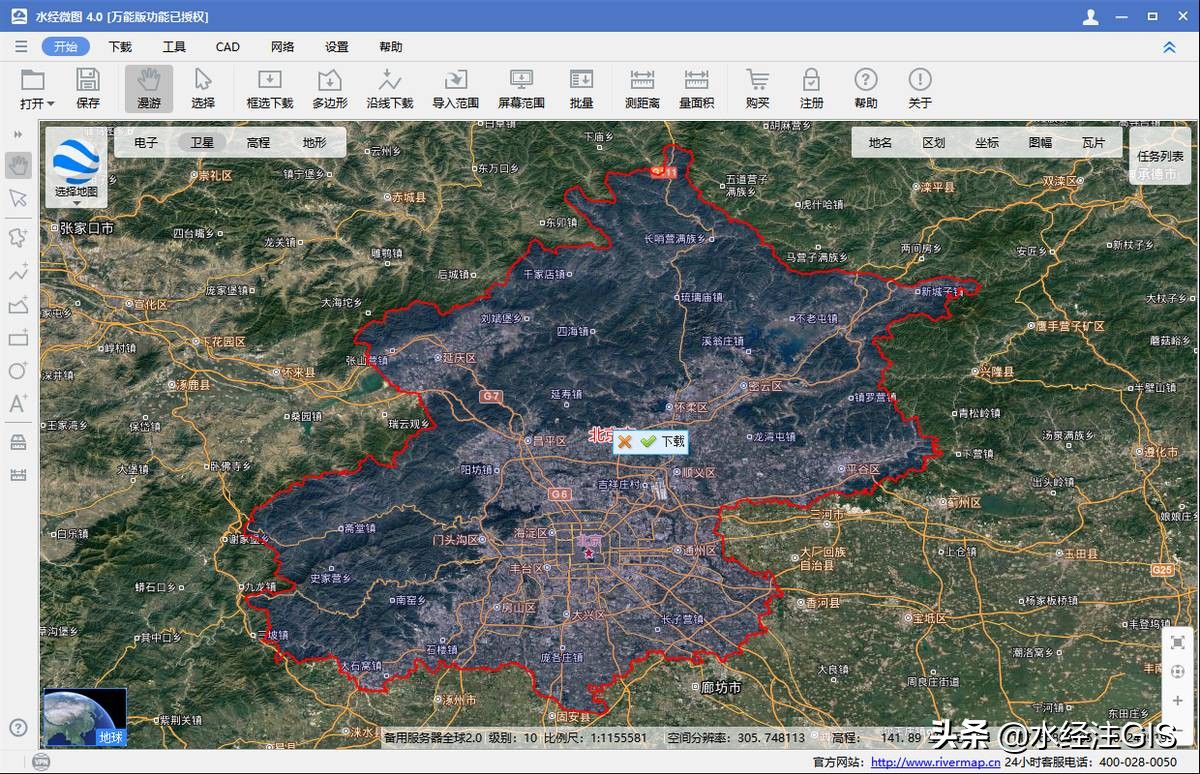Click the 导入范围 import extent icon

(456, 88)
